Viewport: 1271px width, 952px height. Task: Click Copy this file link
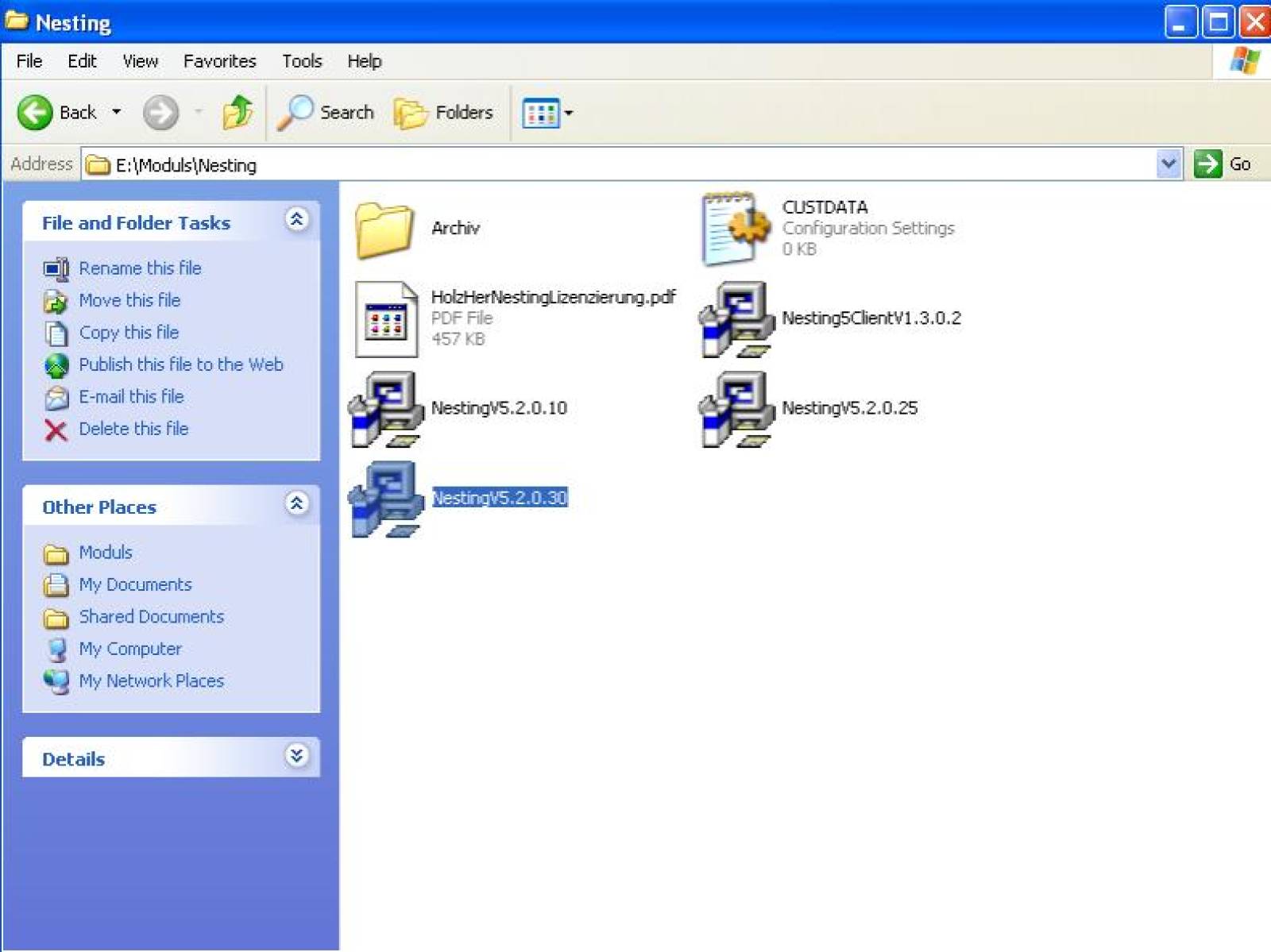[x=129, y=332]
